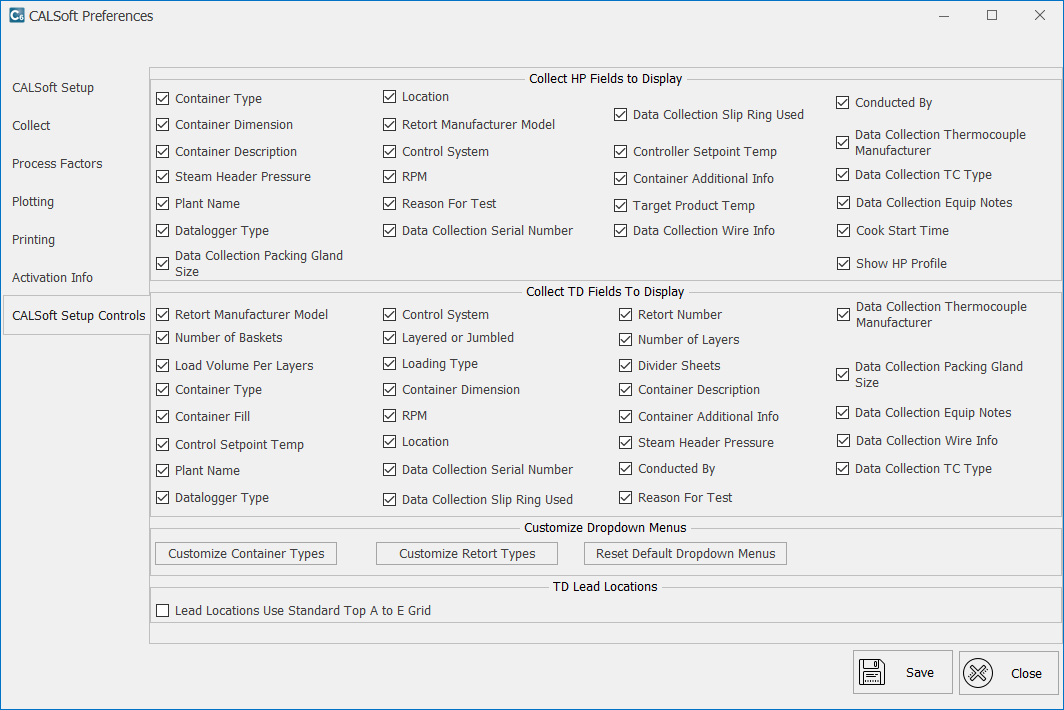Save the preferences with the Save button

point(902,672)
